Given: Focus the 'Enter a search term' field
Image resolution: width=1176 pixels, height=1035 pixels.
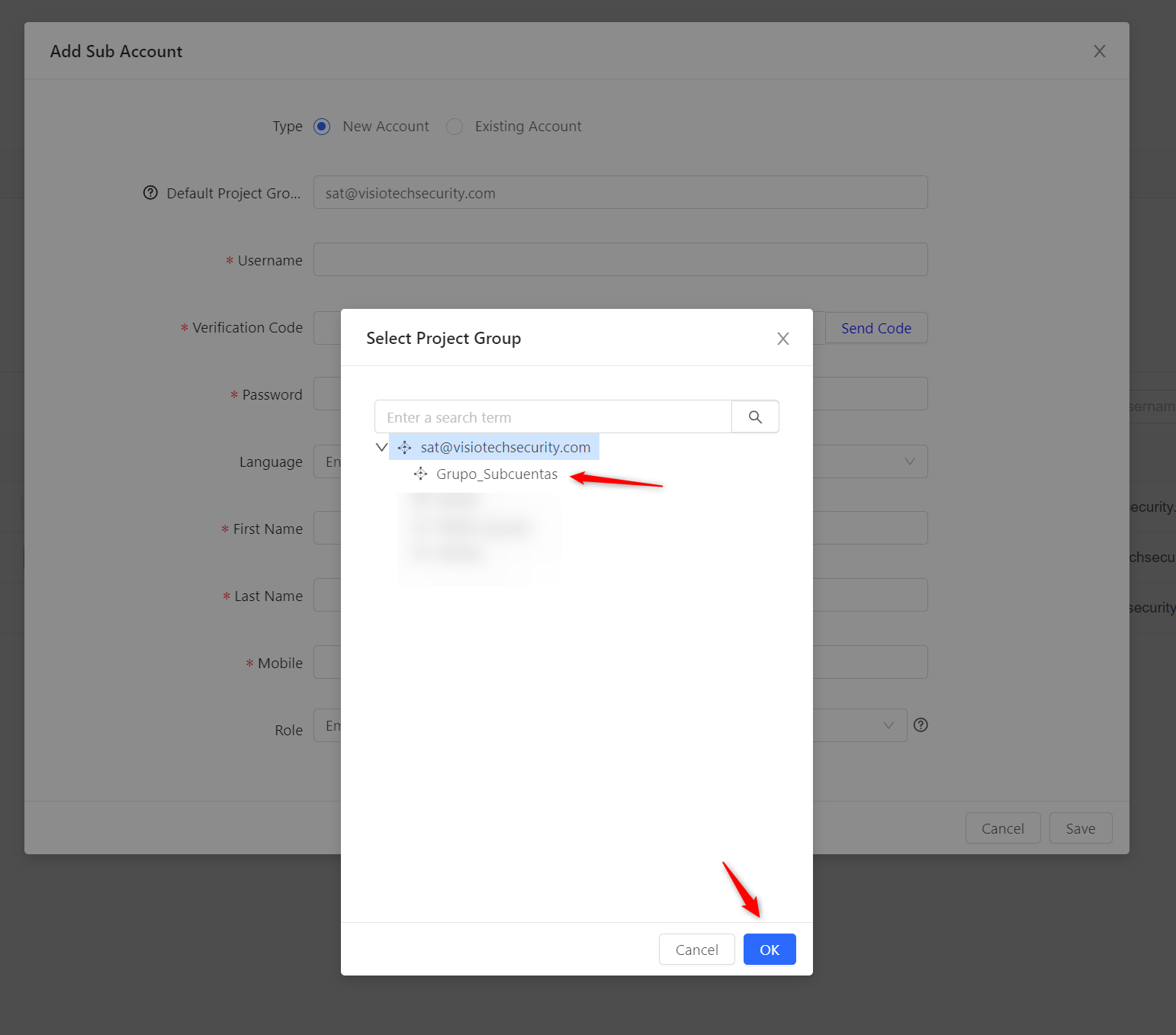Looking at the screenshot, I should (x=553, y=417).
